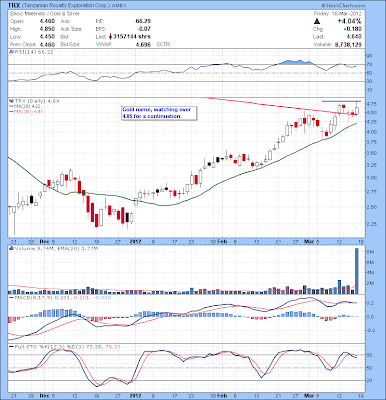
Task: Click the Volume value 8,738,129
Action: click(x=348, y=44)
